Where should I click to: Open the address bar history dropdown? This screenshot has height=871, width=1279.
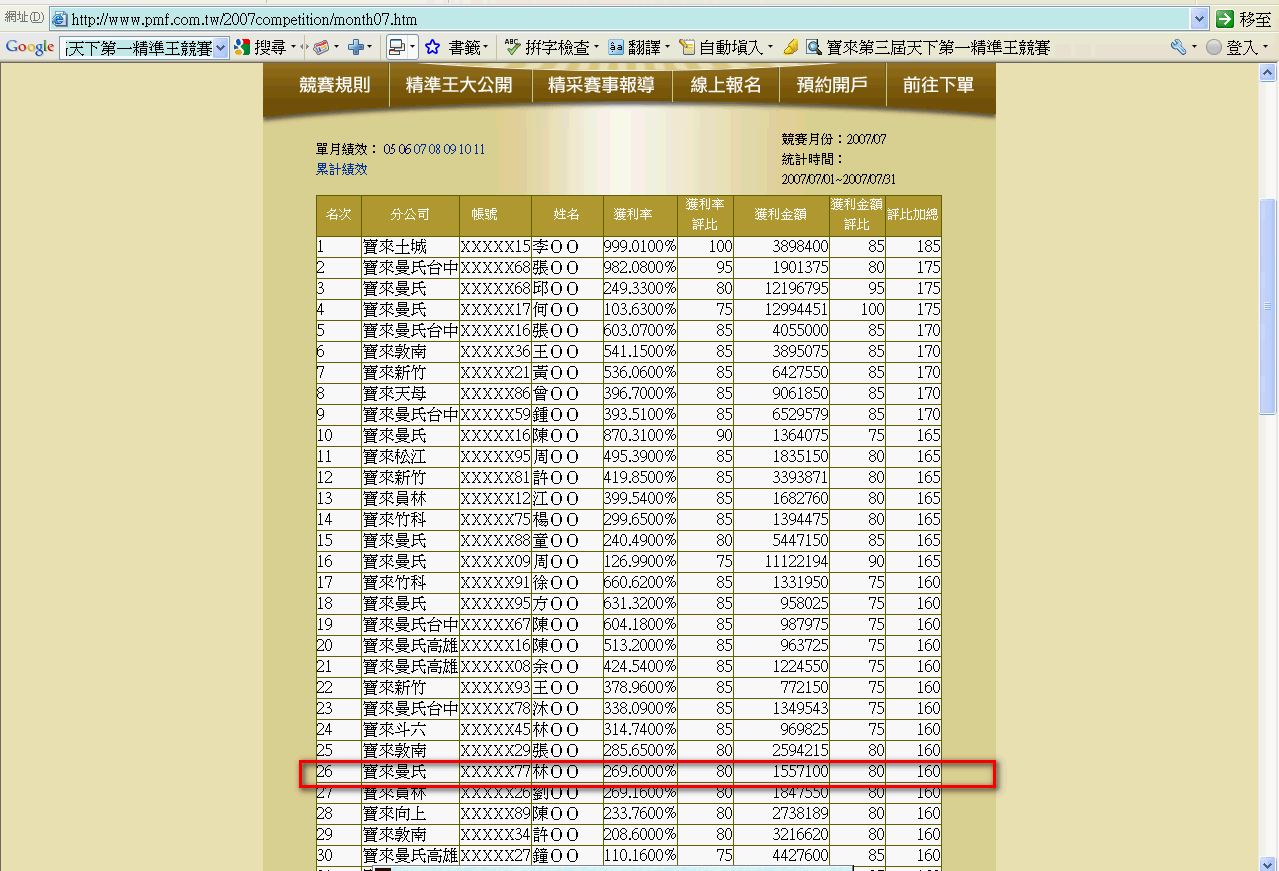1200,19
